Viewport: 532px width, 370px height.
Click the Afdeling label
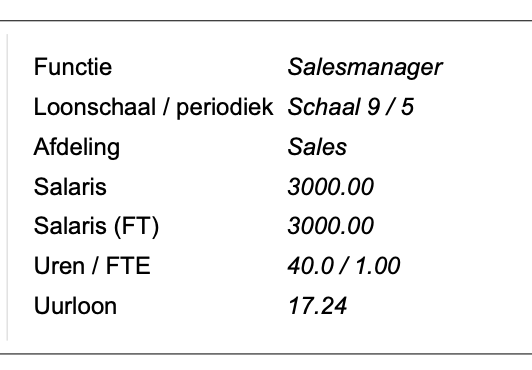[77, 148]
